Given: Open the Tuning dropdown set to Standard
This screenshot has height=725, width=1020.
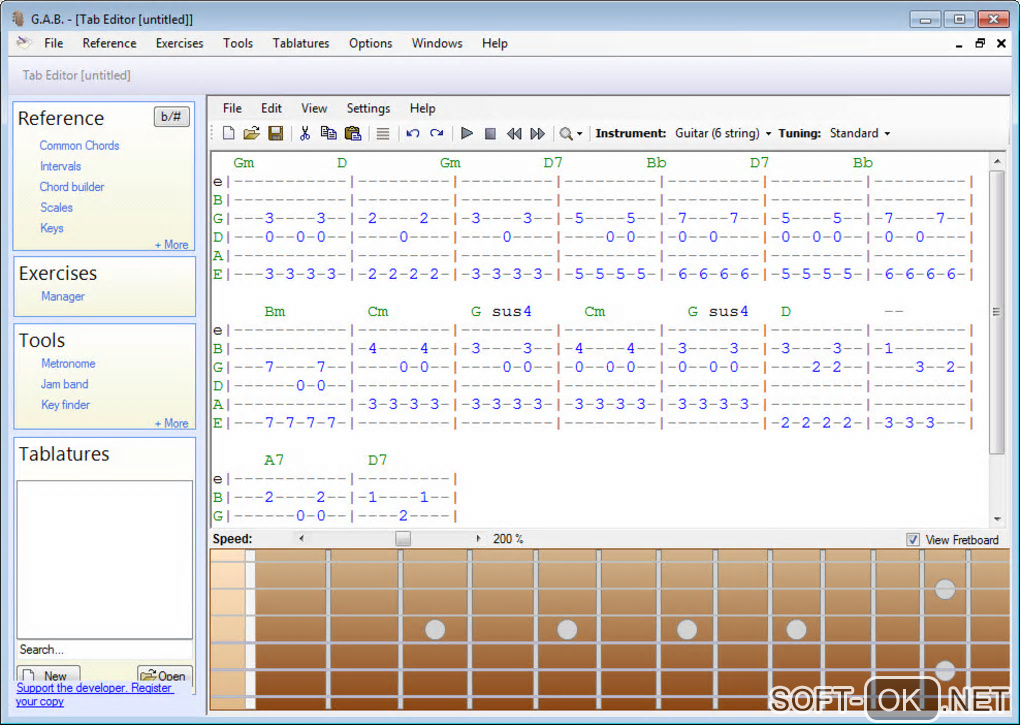Looking at the screenshot, I should pyautogui.click(x=859, y=133).
